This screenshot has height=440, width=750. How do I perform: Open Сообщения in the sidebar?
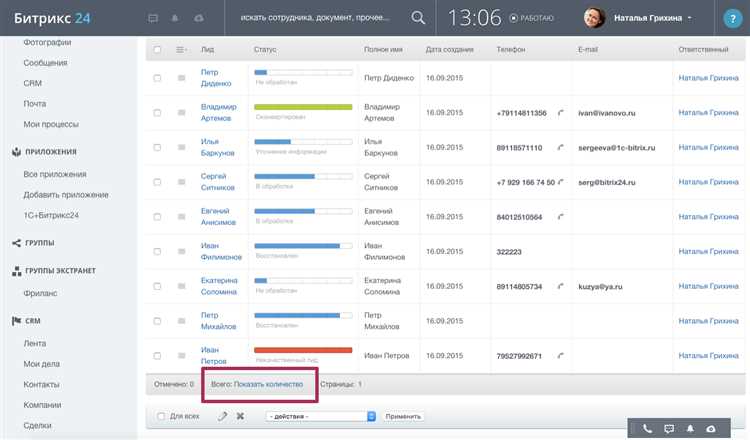point(45,63)
